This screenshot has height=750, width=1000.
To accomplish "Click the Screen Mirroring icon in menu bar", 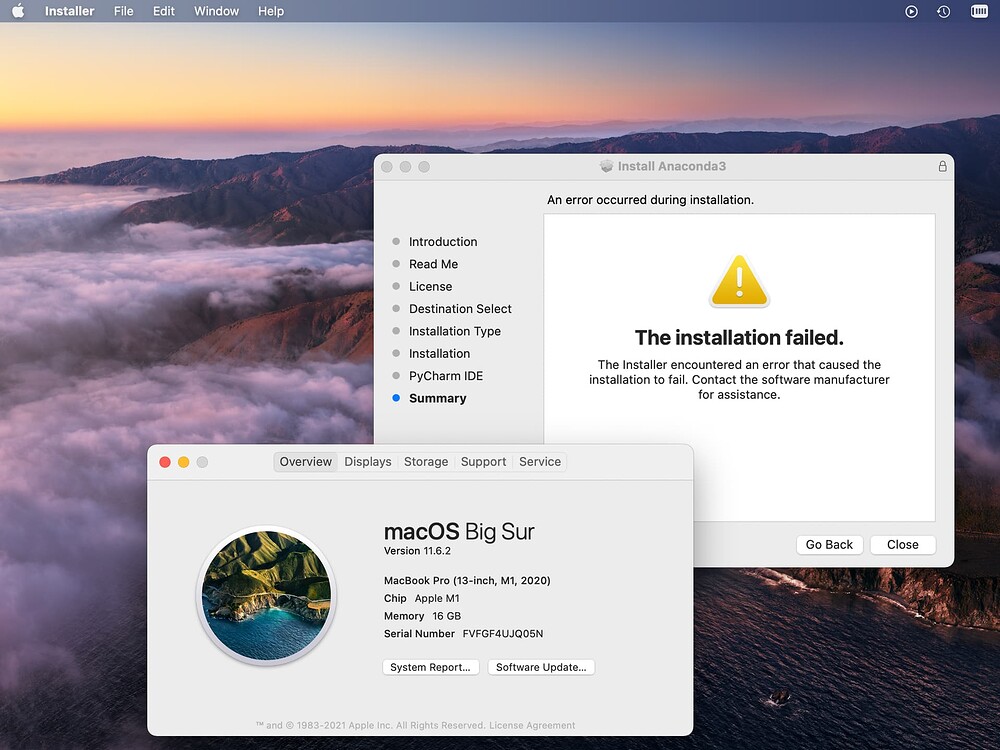I will 911,11.
